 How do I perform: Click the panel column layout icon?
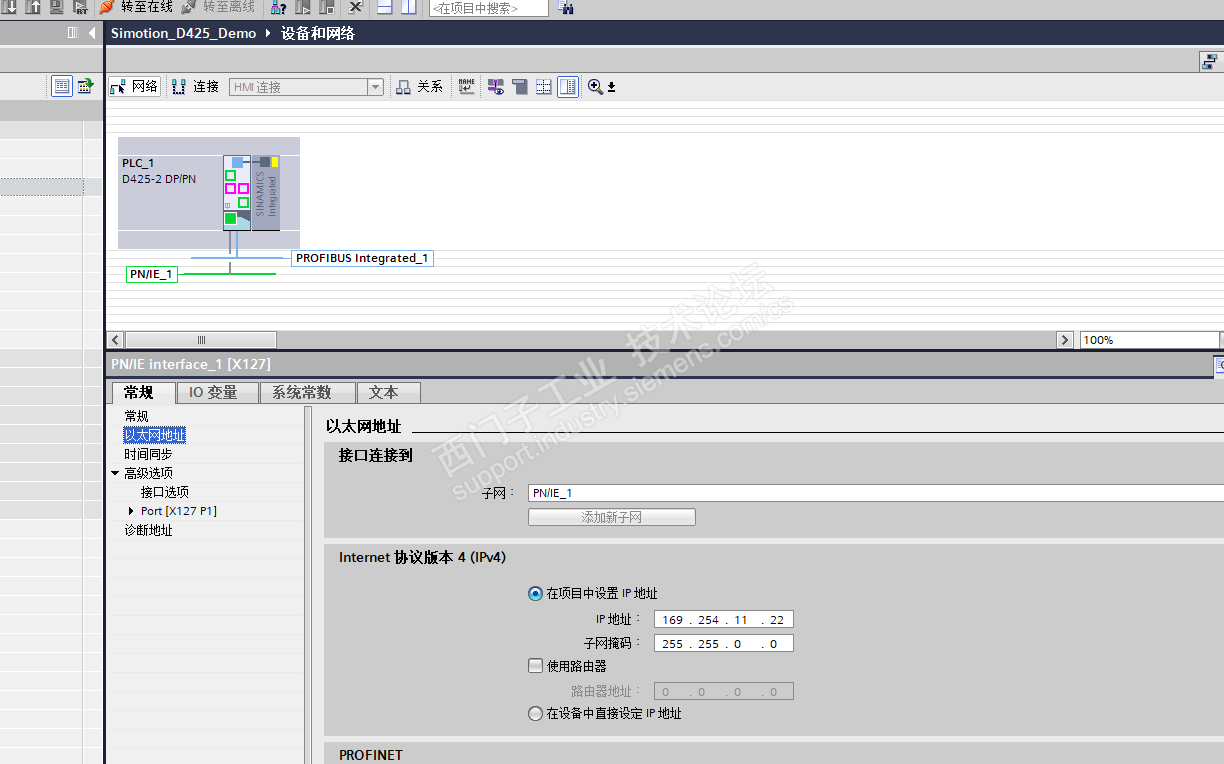72,33
